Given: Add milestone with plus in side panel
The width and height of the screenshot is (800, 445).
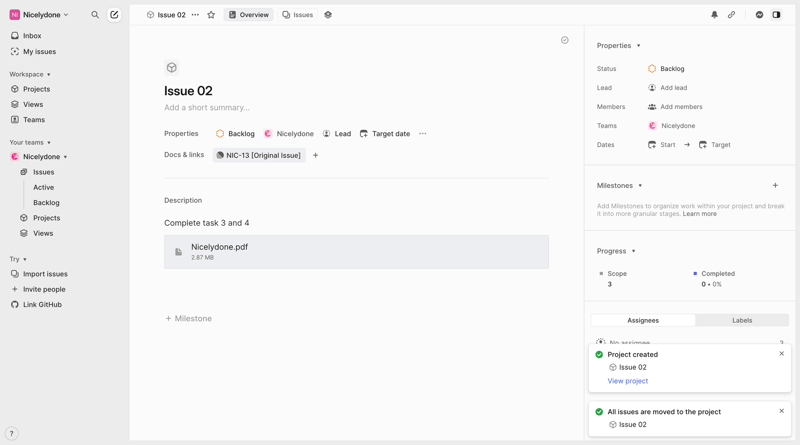Looking at the screenshot, I should click(775, 186).
